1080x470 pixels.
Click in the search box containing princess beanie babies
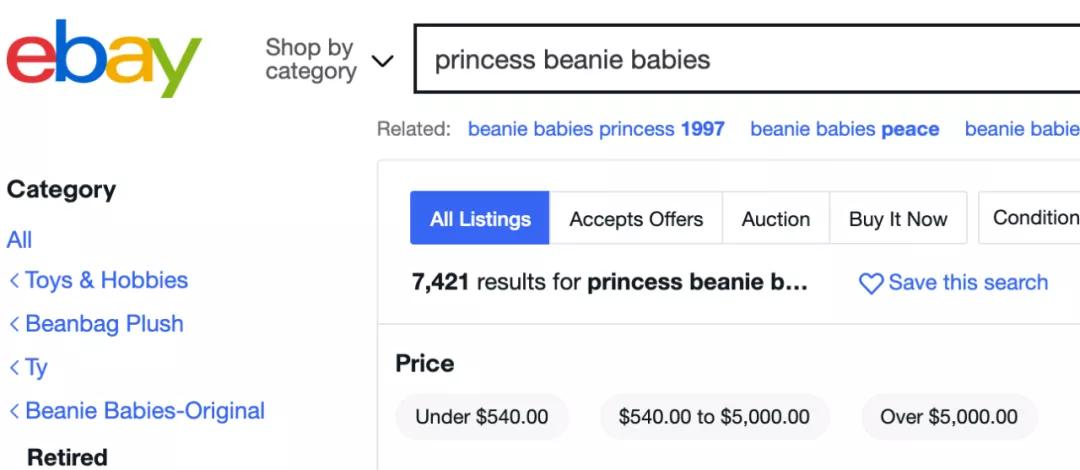(740, 59)
